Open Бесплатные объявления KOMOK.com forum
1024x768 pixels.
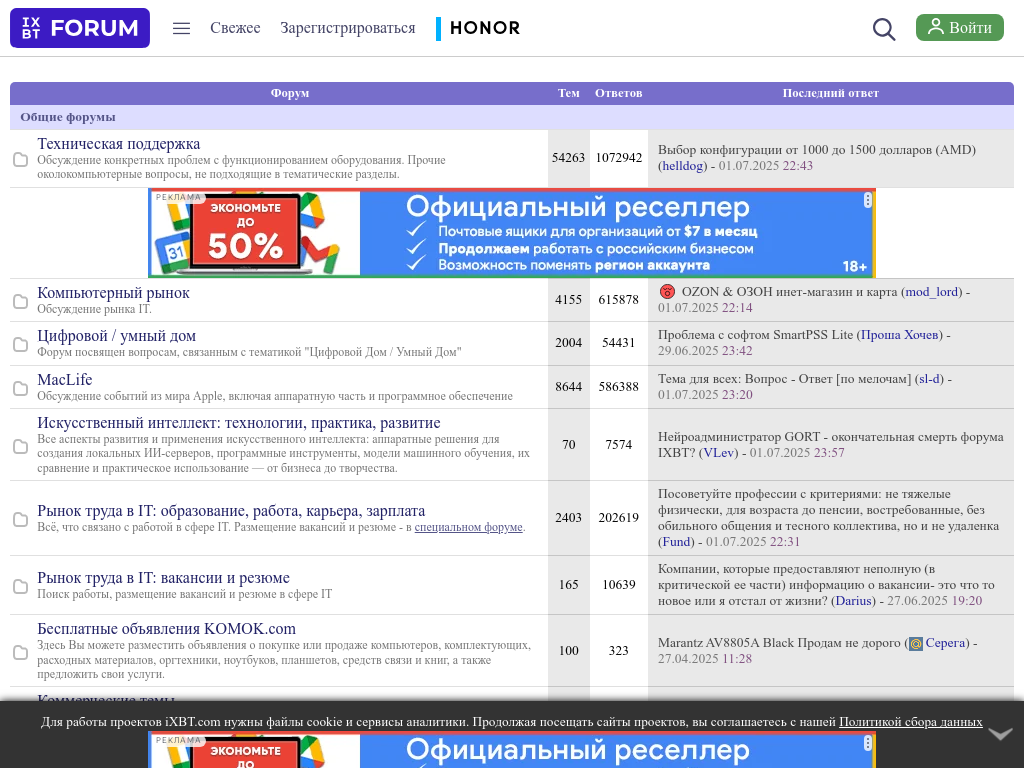[x=166, y=629]
